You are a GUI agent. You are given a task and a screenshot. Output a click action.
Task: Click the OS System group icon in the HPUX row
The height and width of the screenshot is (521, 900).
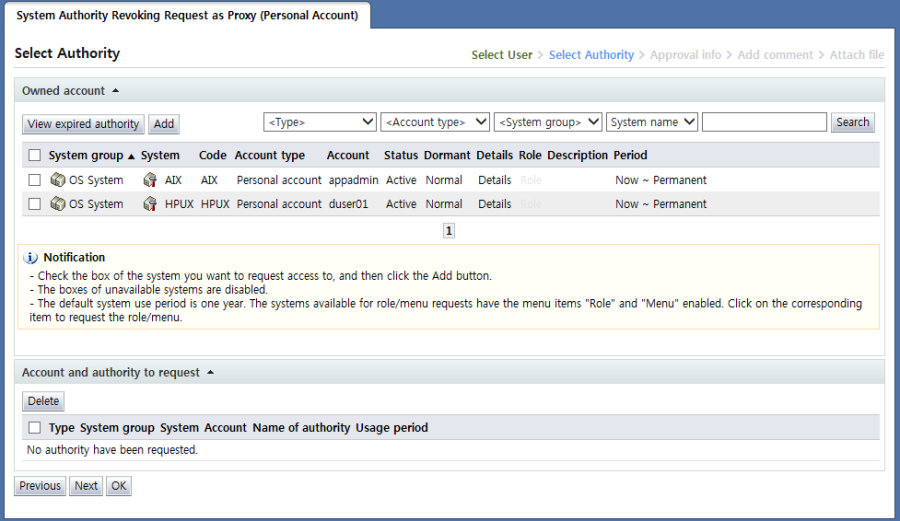click(x=58, y=204)
